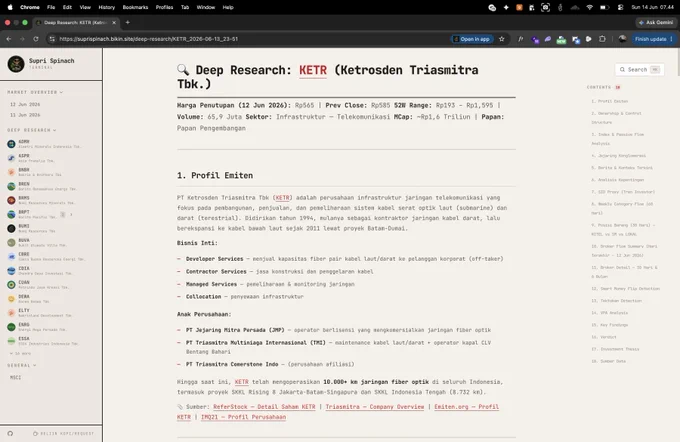Screen dimensions: 680x442
Task: Collapse the Deep Research section
Action: pos(32,130)
